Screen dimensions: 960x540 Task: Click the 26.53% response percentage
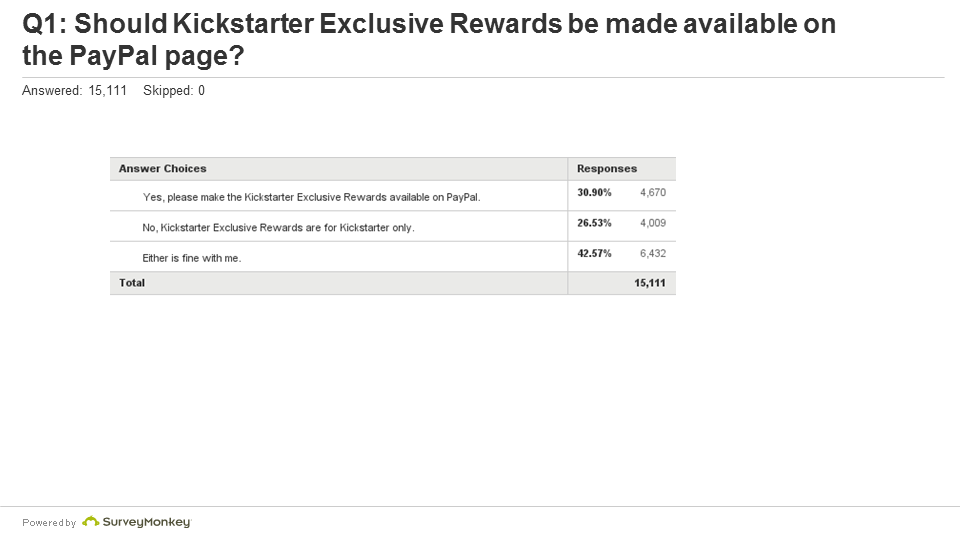coord(594,223)
